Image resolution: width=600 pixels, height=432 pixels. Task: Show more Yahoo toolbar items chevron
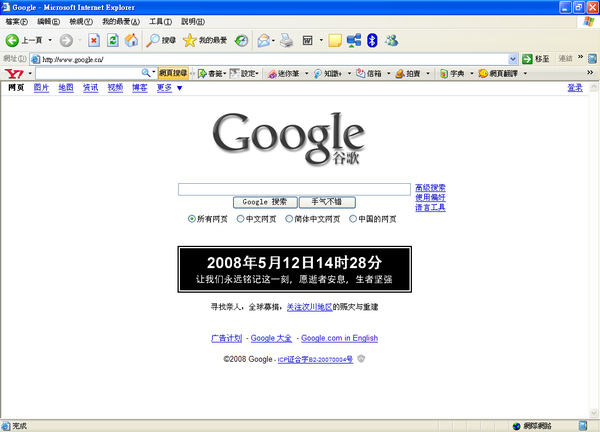[x=590, y=72]
